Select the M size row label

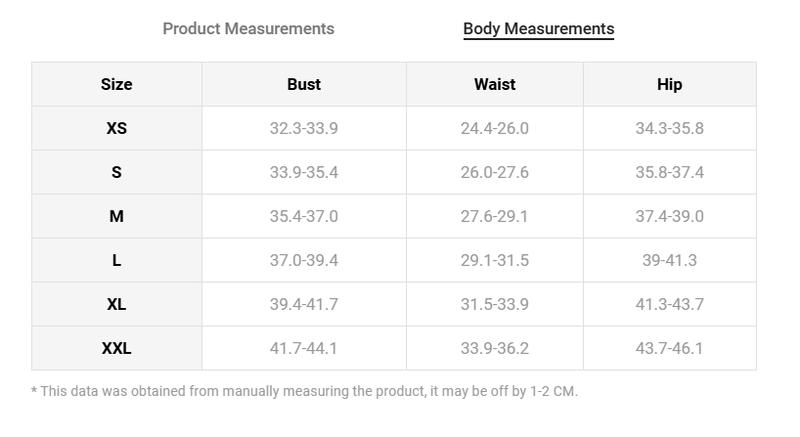pyautogui.click(x=116, y=216)
